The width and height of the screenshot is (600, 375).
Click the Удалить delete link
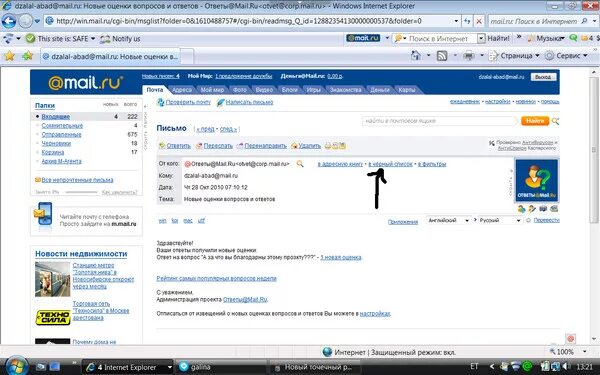coord(309,146)
